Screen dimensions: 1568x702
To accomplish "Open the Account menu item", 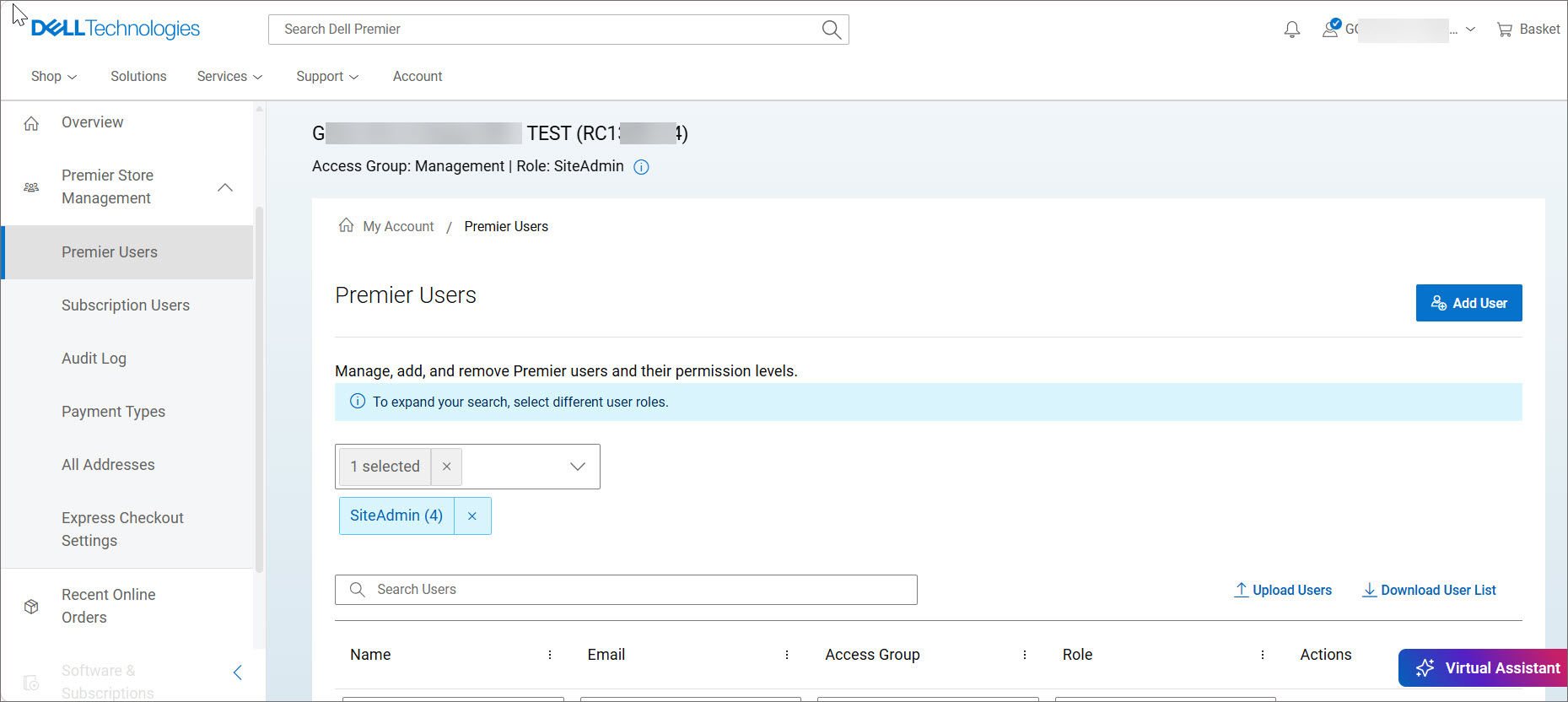I will click(x=418, y=77).
